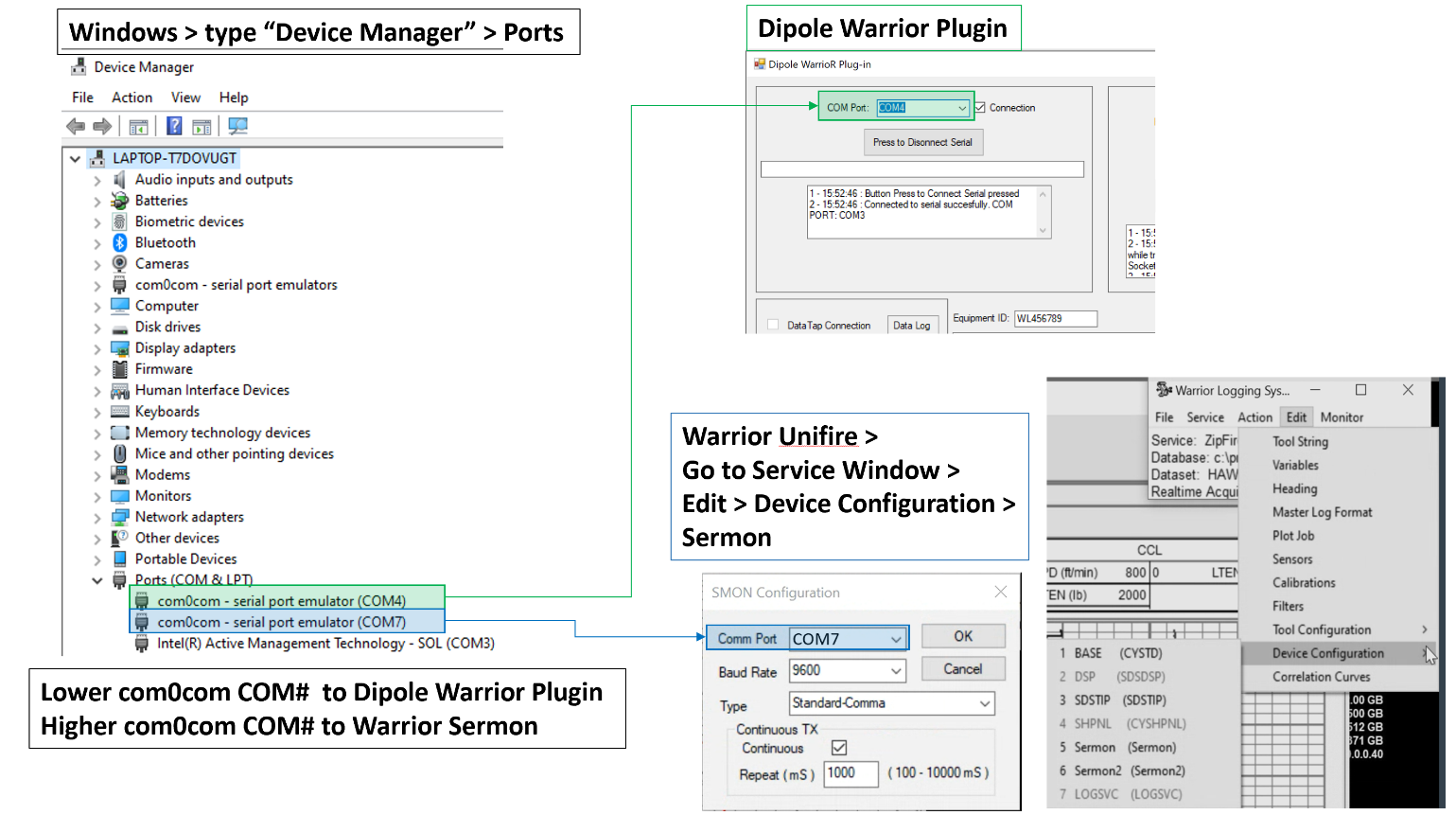
Task: Open the Monitor menu in Warrior Logging System
Action: coord(1342,417)
